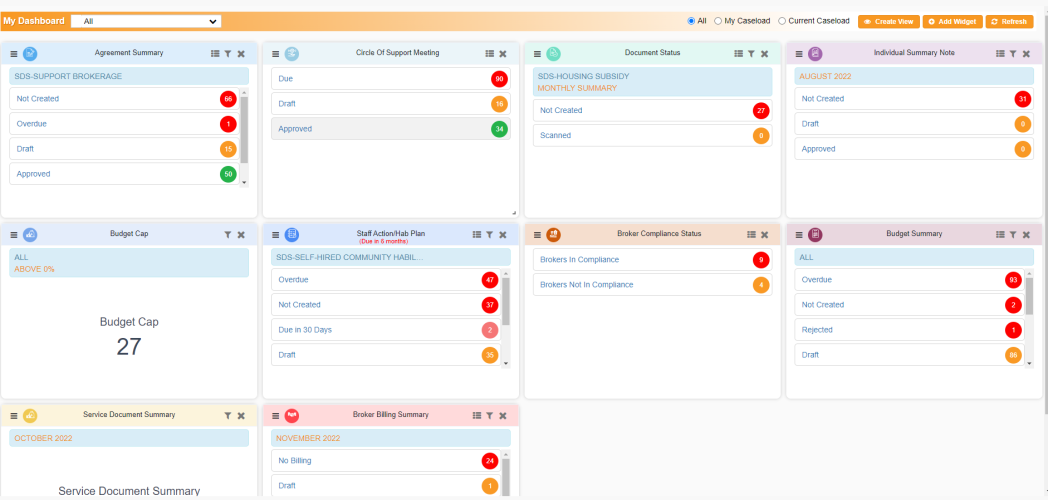Viewport: 1048px width, 500px height.
Task: Choose the Current Caseload radio option
Action: pyautogui.click(x=782, y=21)
